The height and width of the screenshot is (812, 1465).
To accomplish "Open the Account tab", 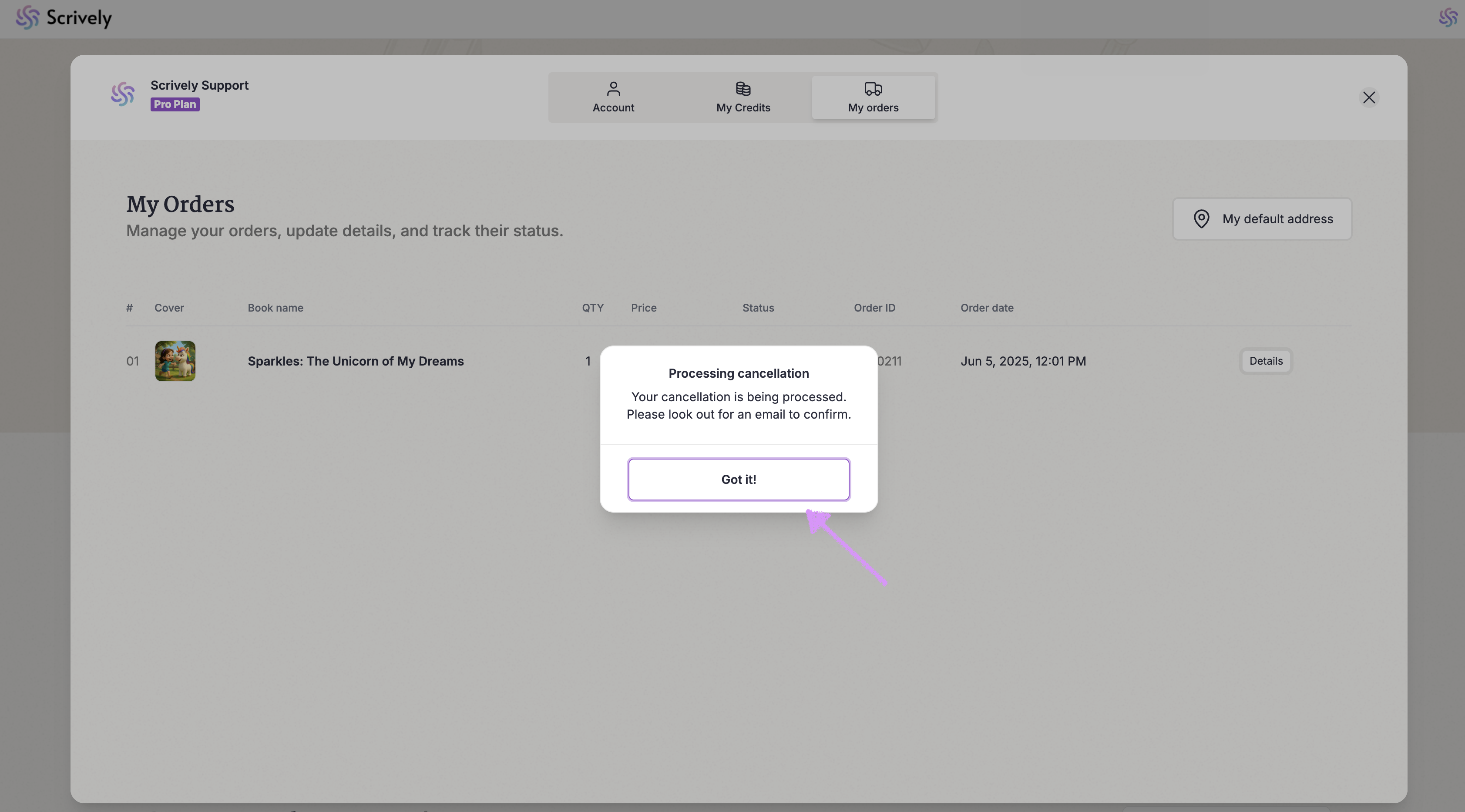I will point(613,97).
